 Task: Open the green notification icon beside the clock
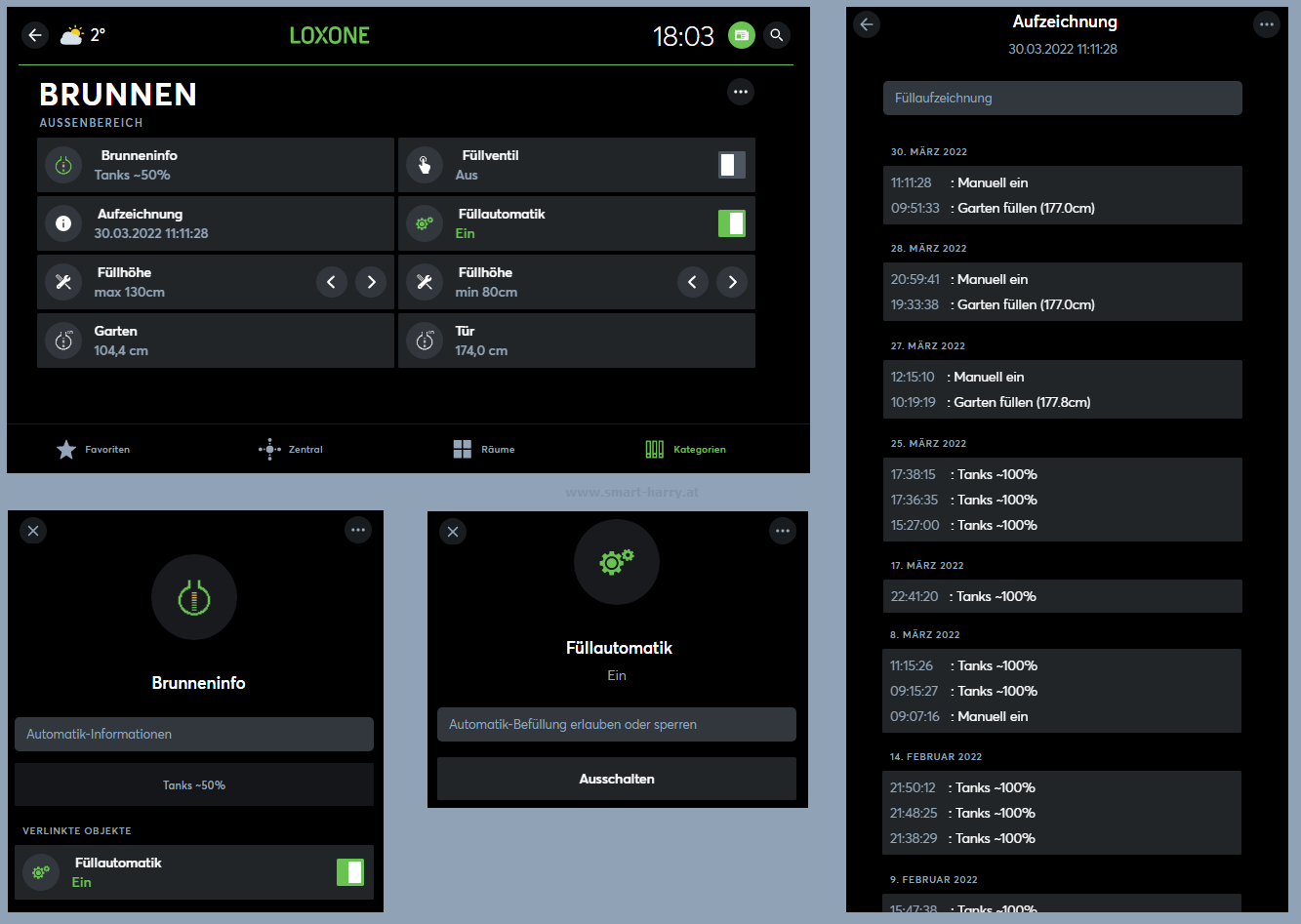click(742, 36)
